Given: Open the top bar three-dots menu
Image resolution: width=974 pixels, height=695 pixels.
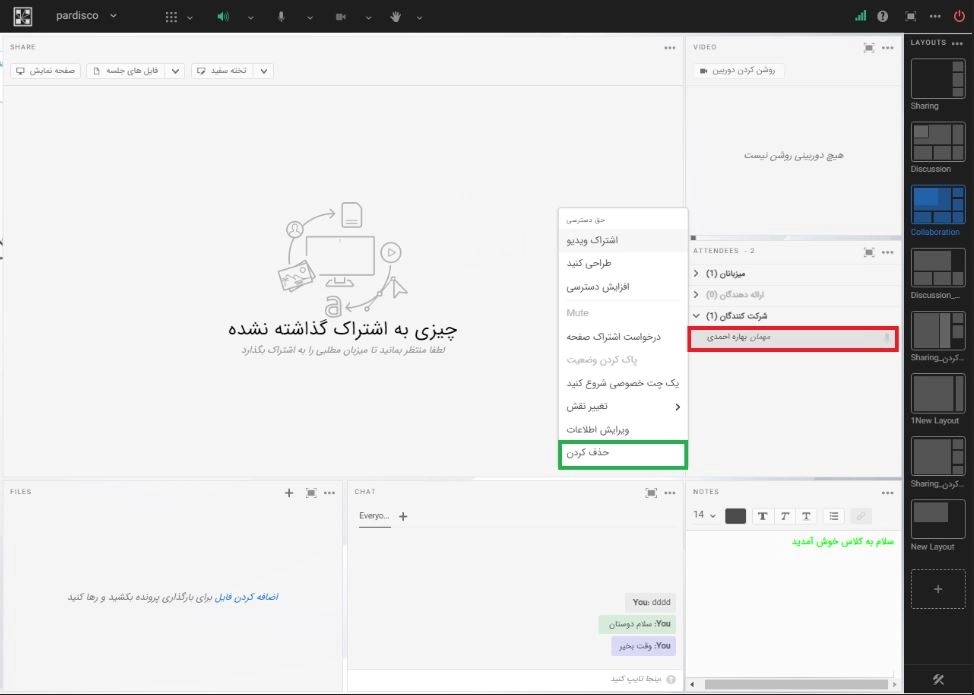Looking at the screenshot, I should coord(935,17).
